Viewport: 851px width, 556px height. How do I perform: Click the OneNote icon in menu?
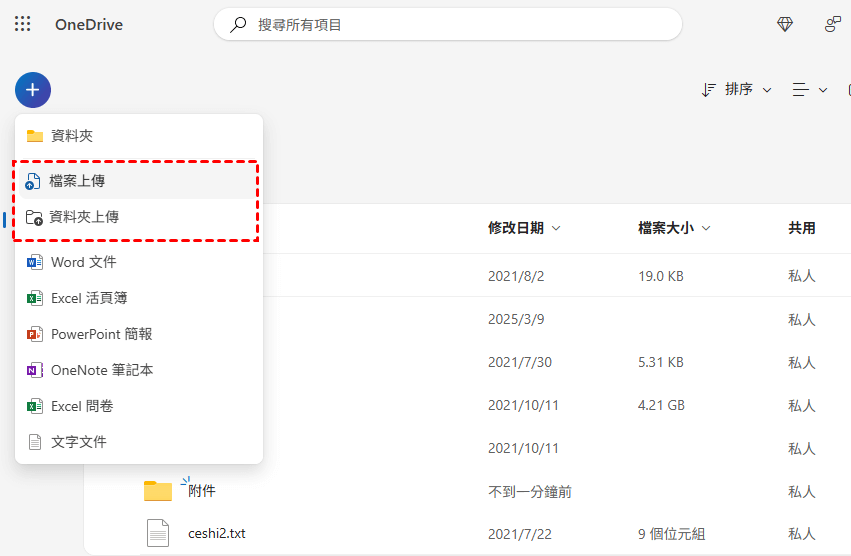pyautogui.click(x=35, y=370)
